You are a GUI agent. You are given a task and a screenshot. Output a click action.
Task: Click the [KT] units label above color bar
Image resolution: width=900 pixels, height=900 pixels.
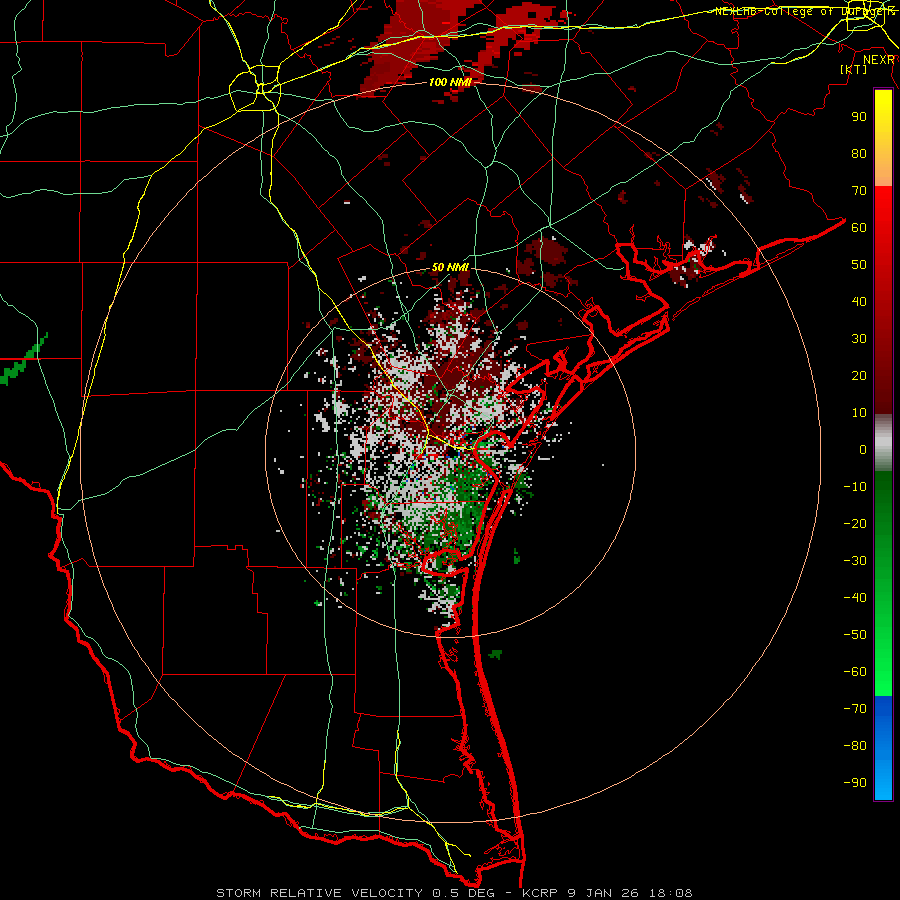click(x=853, y=69)
